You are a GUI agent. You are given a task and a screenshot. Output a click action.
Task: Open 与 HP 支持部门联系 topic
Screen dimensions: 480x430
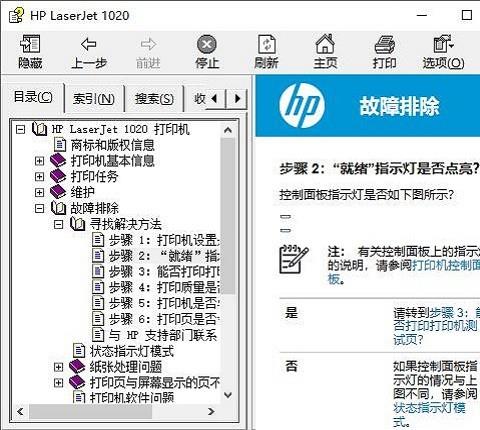pos(163,335)
